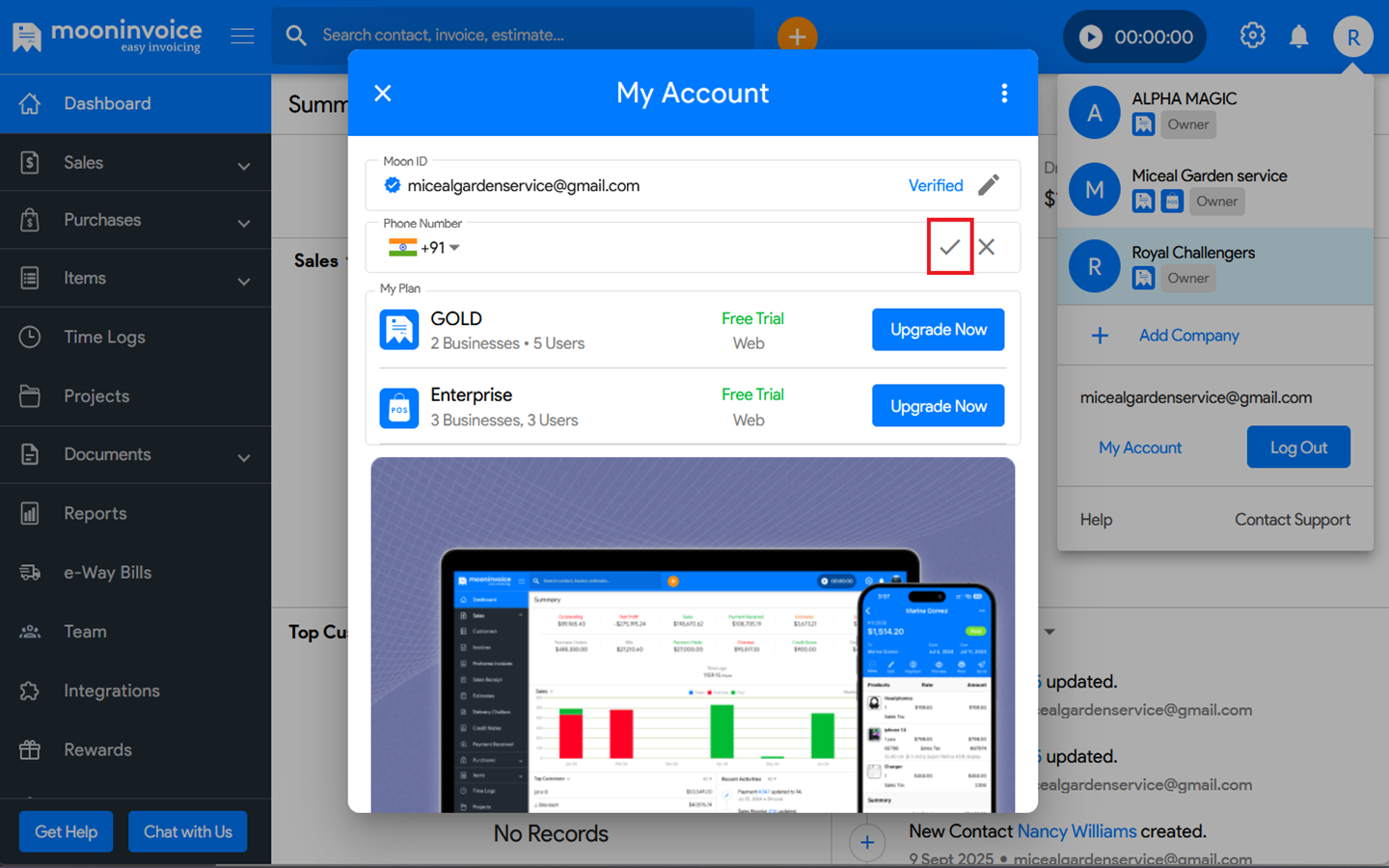Click the Add Company link
The width and height of the screenshot is (1389, 868).
tap(1187, 336)
